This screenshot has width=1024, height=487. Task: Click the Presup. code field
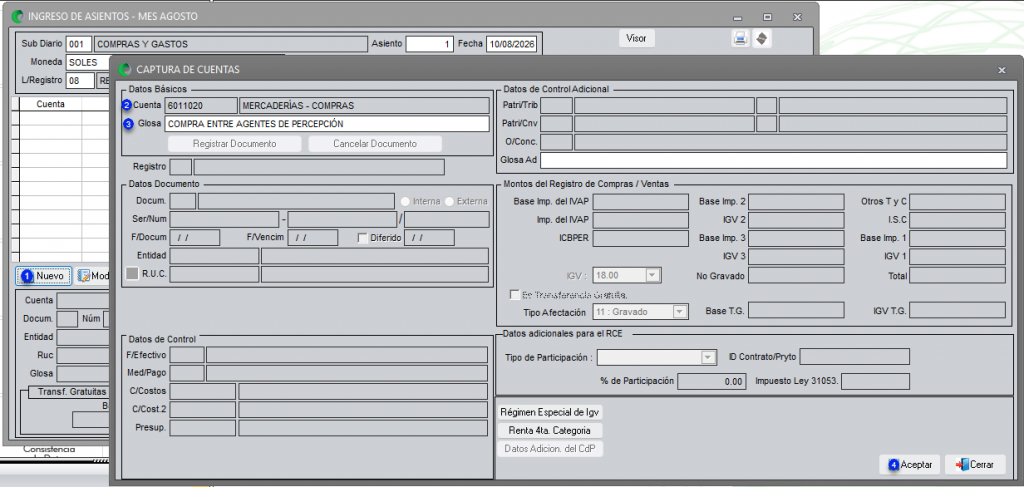click(x=202, y=428)
